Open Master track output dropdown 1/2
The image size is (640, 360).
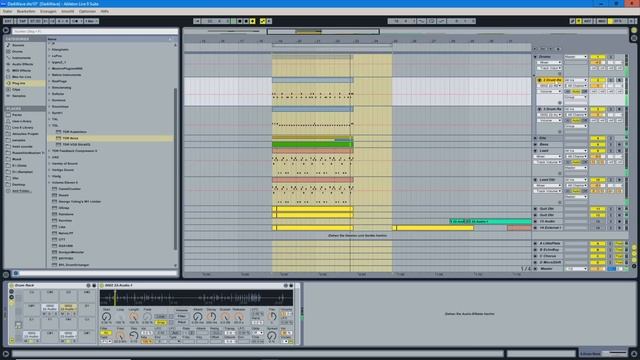[x=576, y=269]
